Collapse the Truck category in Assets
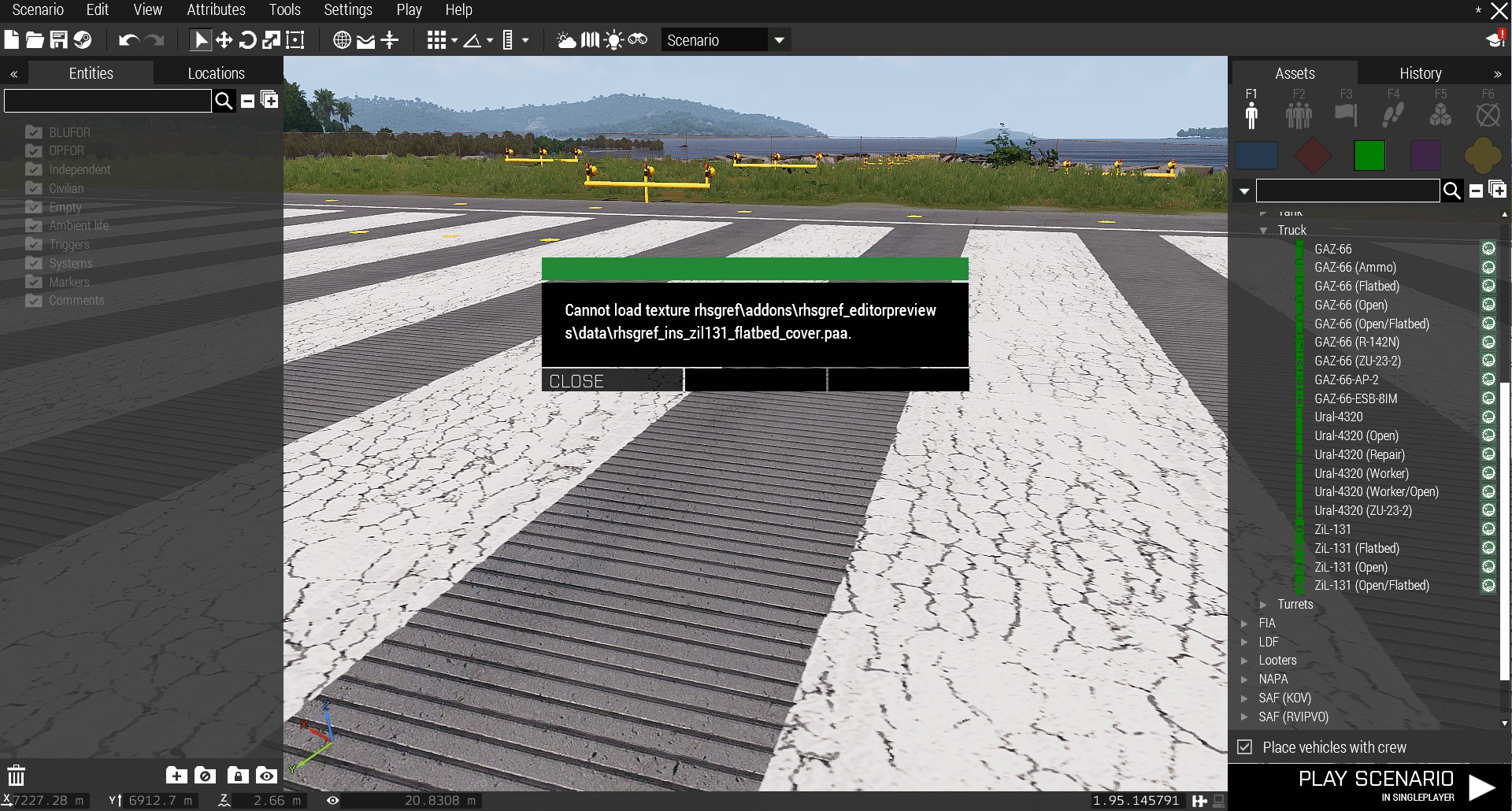1512x811 pixels. pyautogui.click(x=1263, y=231)
